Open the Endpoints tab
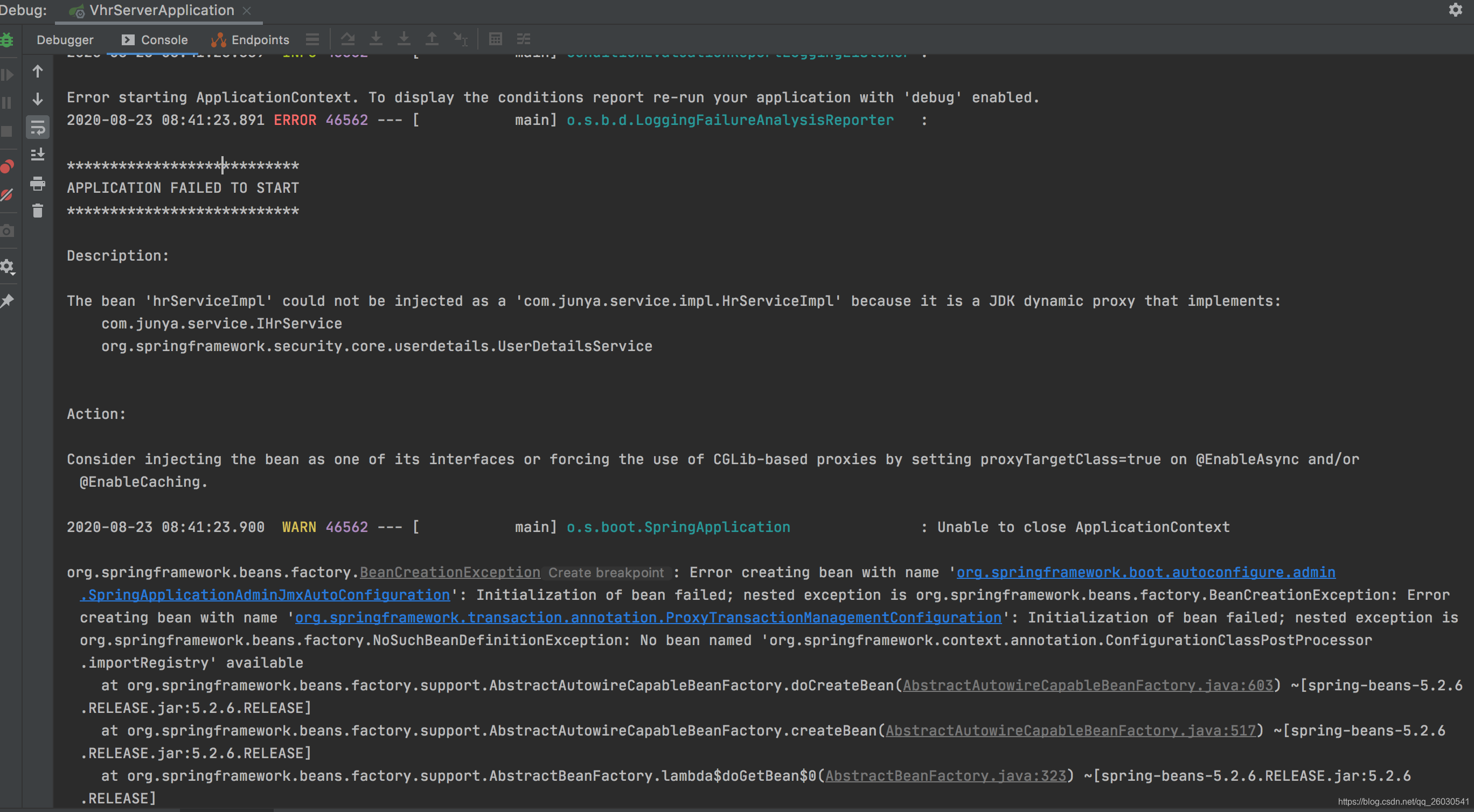Viewport: 1474px width, 812px height. (260, 39)
